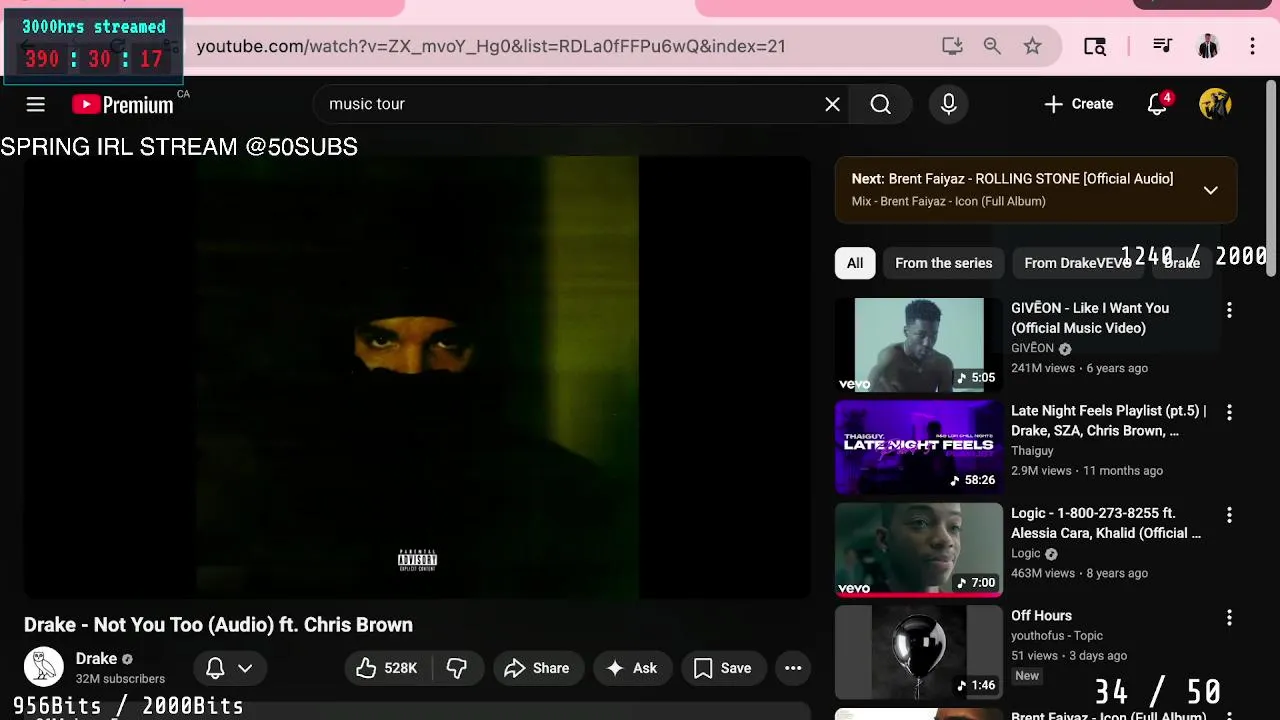This screenshot has width=1280, height=720.
Task: Click the browser zoom magnifier icon
Action: click(x=992, y=46)
